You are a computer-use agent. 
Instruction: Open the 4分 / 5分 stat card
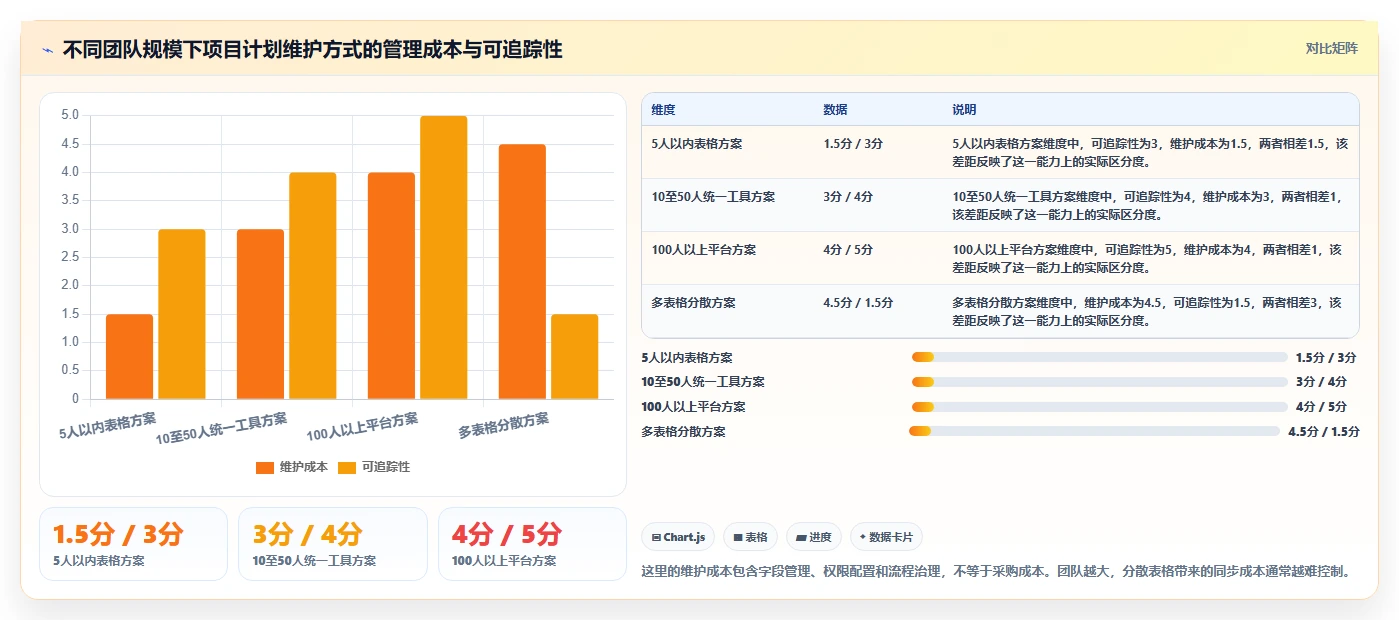(x=532, y=544)
